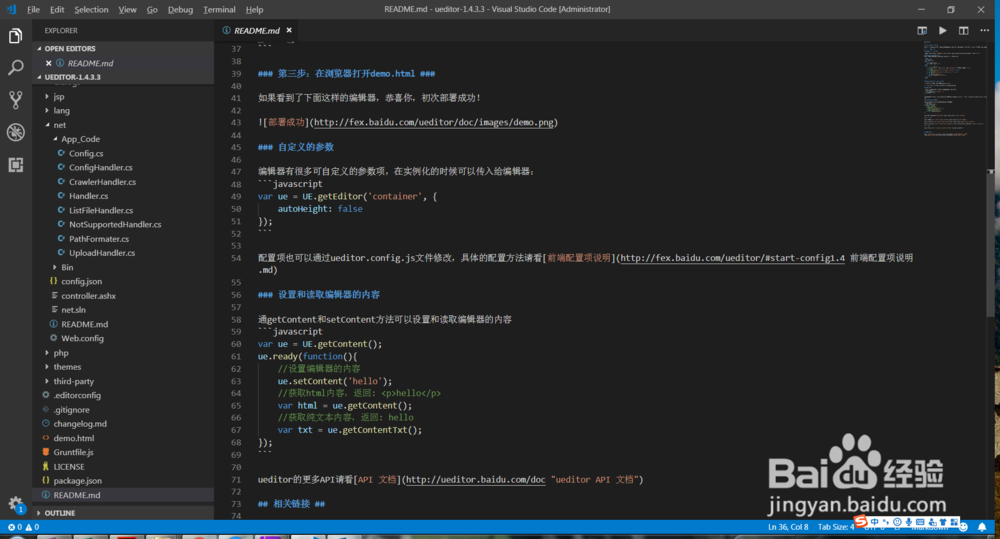Open the Search view in activity bar

(x=15, y=68)
